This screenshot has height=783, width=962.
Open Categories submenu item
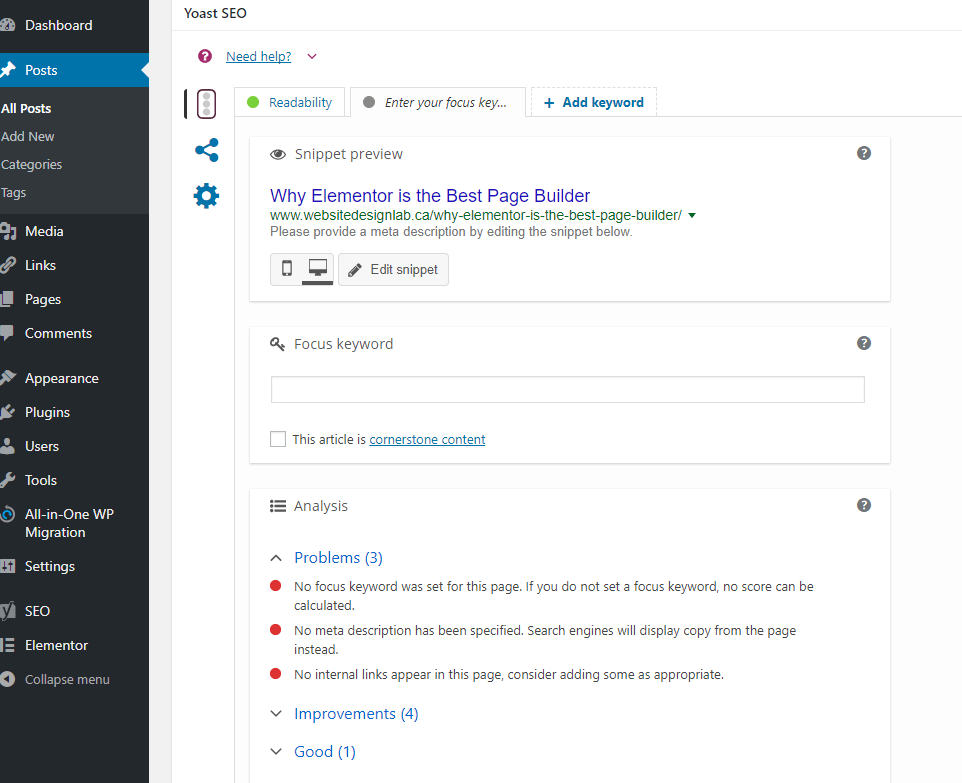31,164
